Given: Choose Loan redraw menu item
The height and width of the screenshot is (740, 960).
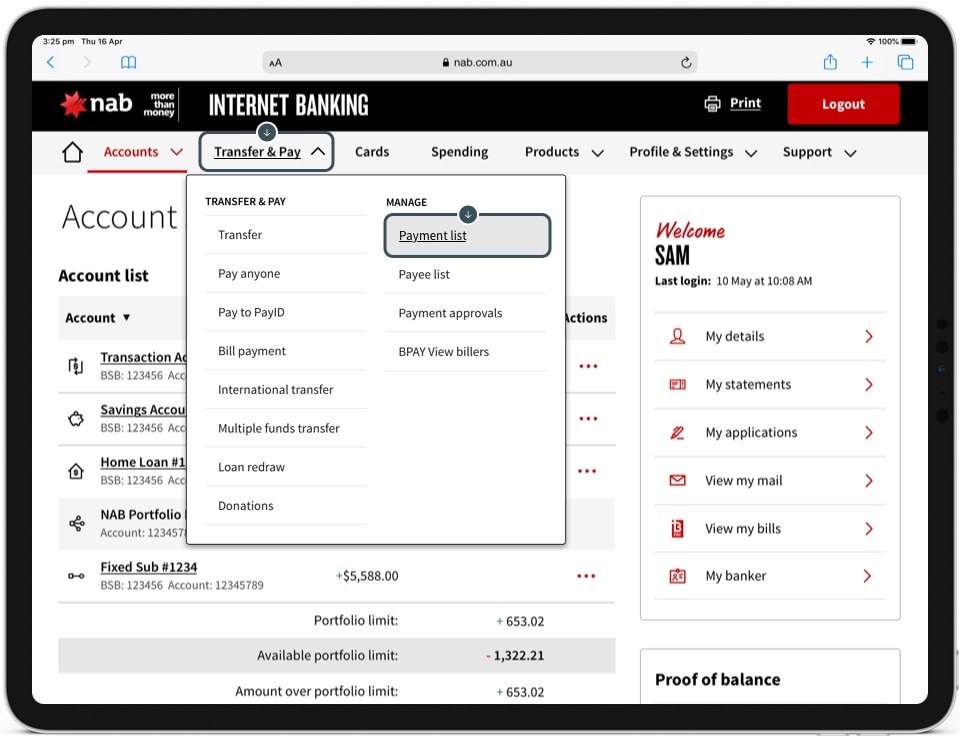Looking at the screenshot, I should 285,466.
